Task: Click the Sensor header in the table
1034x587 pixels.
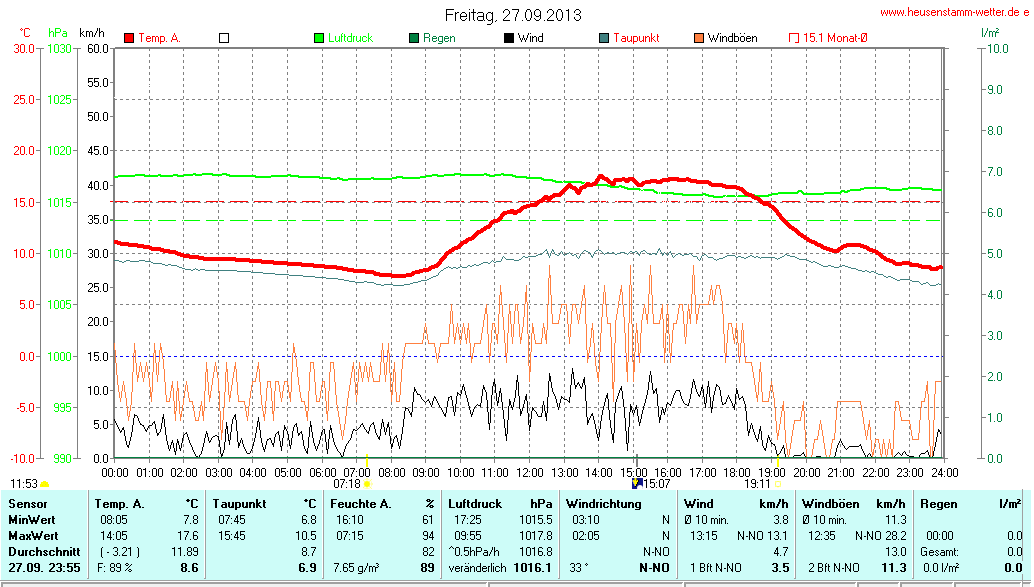Action: pos(26,504)
